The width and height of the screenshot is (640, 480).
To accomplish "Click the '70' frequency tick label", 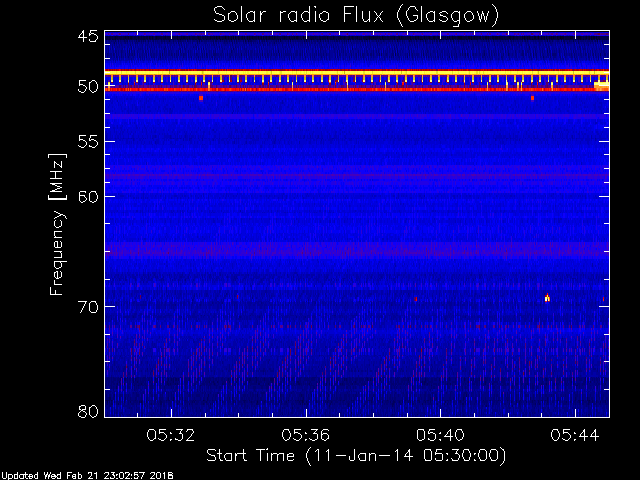I will click(x=88, y=307).
